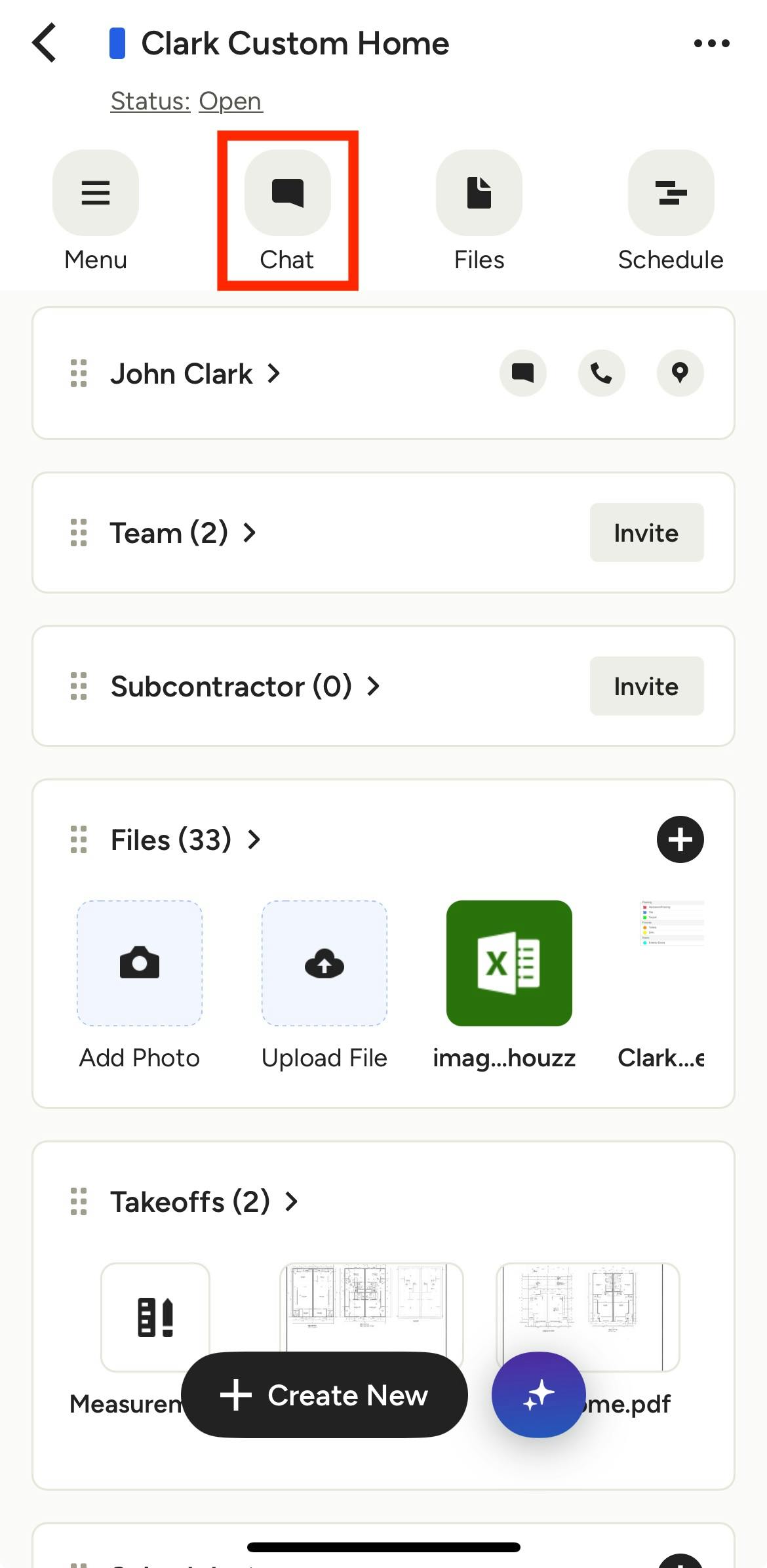The image size is (767, 1568).
Task: Expand the Team (2) section
Action: click(x=182, y=533)
